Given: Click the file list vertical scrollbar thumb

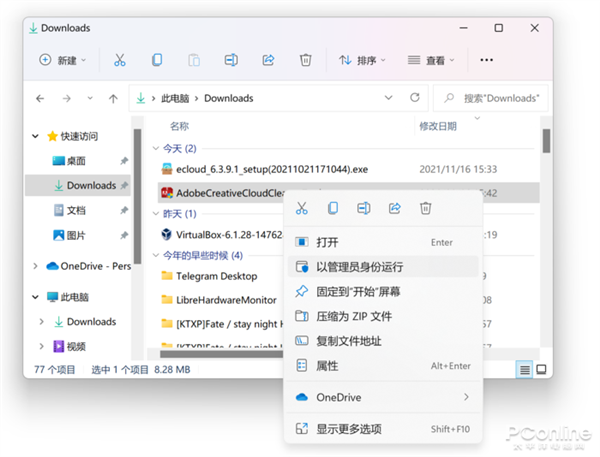Looking at the screenshot, I should pos(546,141).
